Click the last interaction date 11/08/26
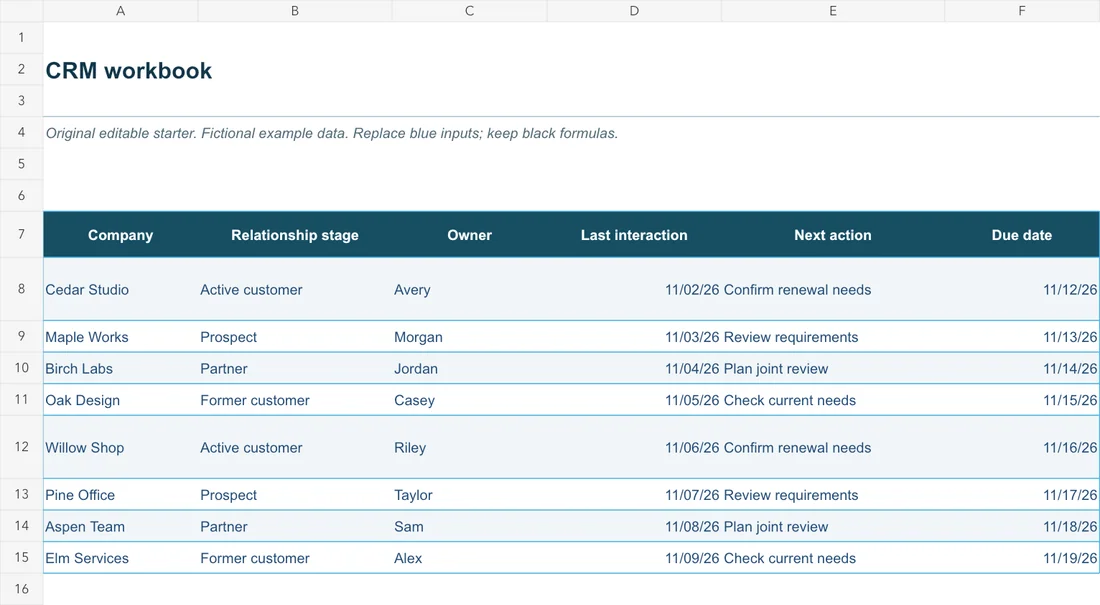Viewport: 1100px width, 605px height. [634, 526]
